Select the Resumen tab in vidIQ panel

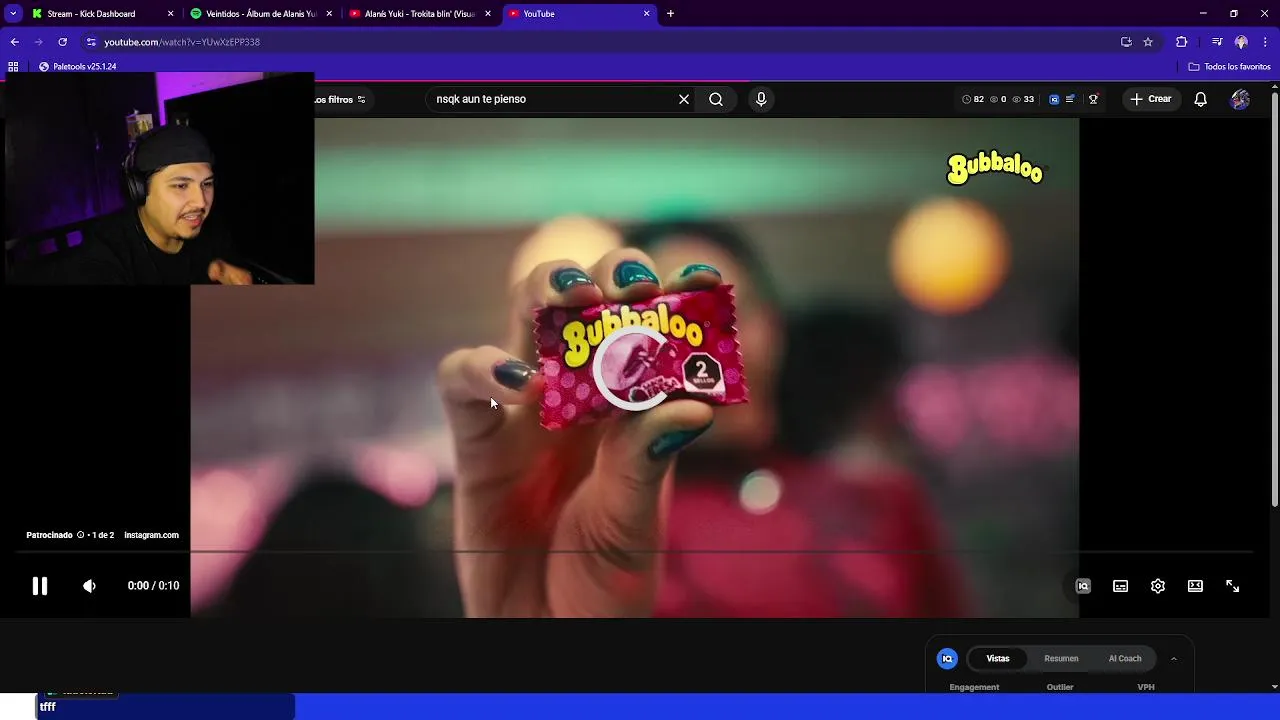pyautogui.click(x=1061, y=658)
